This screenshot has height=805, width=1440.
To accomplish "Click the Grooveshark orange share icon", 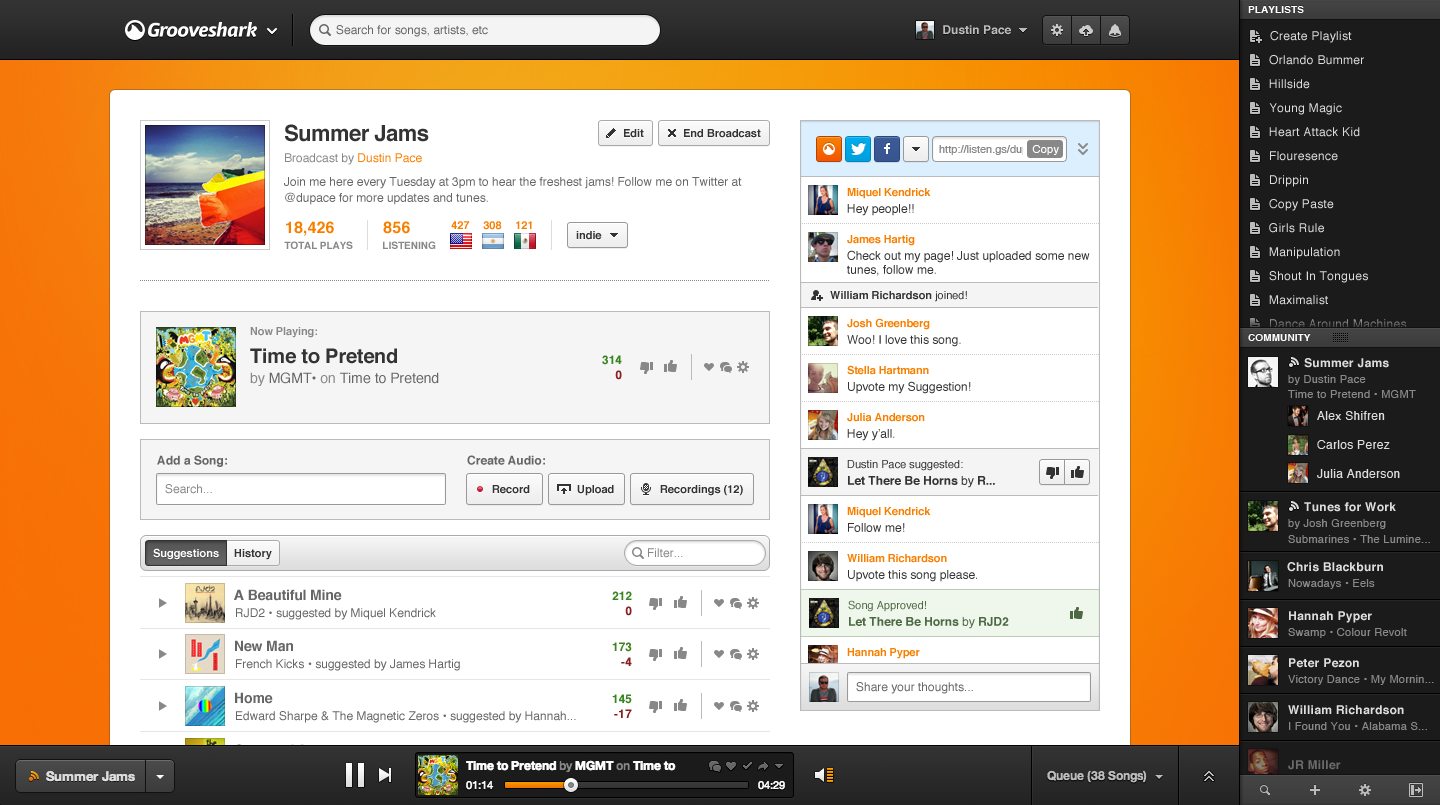I will click(829, 149).
